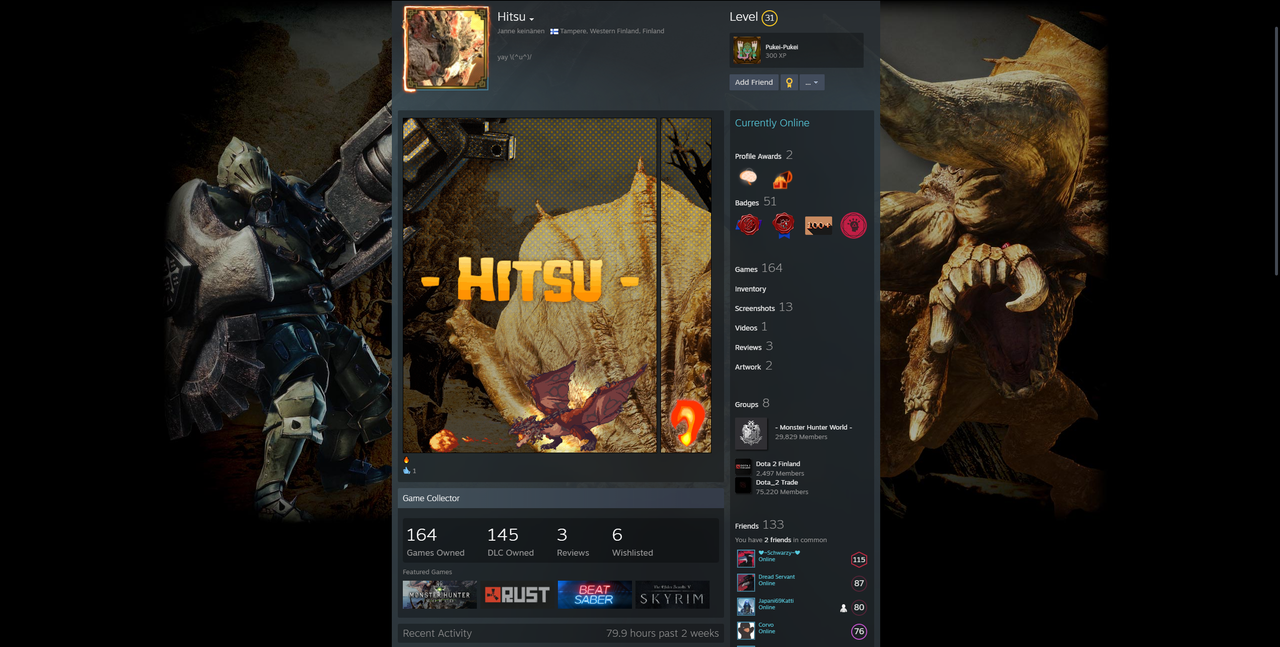The height and width of the screenshot is (647, 1280).
Task: Open the Games 164 link
Action: pos(759,268)
